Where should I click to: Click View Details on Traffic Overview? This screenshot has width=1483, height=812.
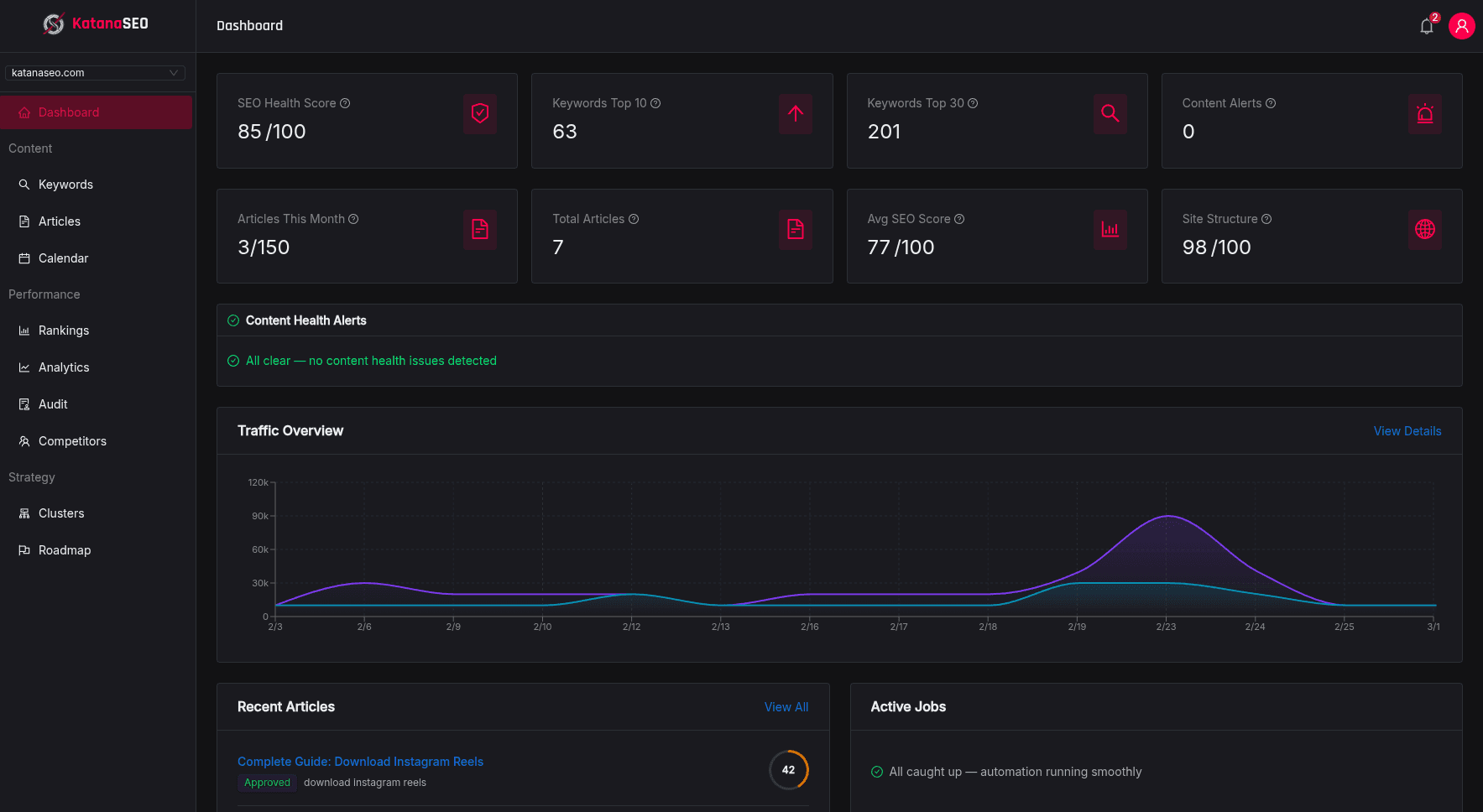[1407, 430]
